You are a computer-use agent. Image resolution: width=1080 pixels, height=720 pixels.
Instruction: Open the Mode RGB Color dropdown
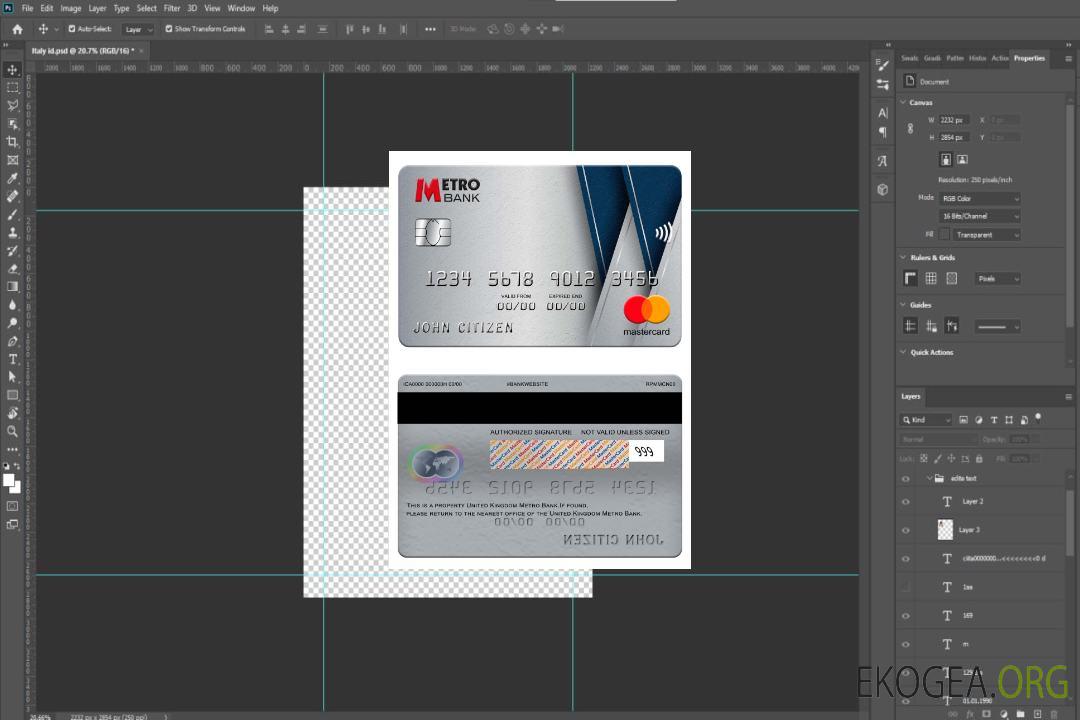coord(980,198)
